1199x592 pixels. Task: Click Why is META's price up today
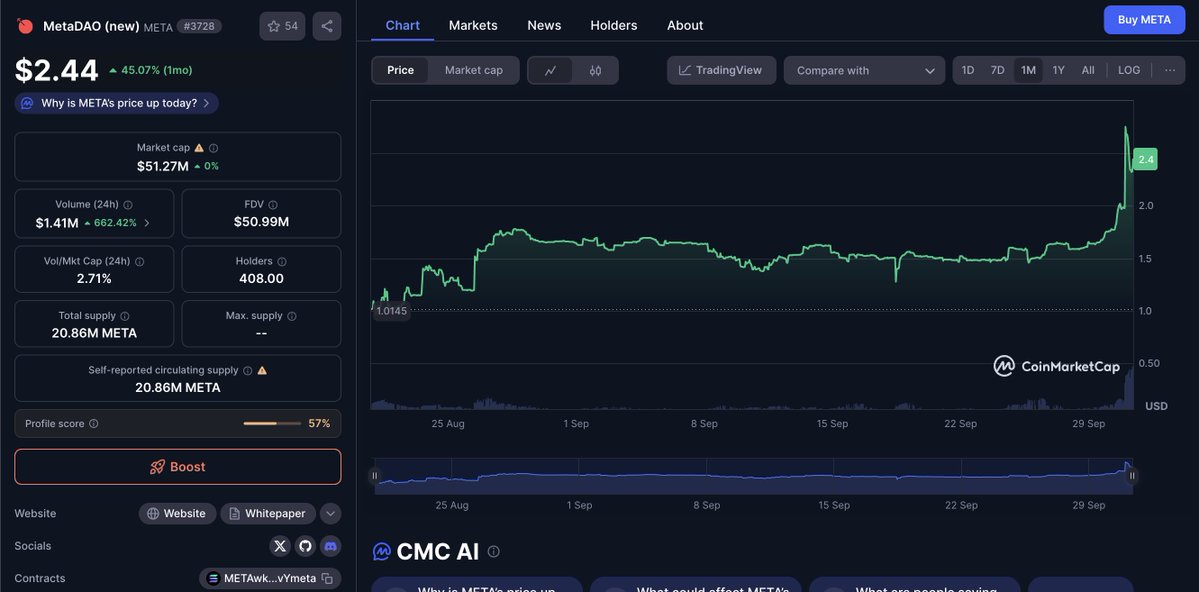[116, 103]
